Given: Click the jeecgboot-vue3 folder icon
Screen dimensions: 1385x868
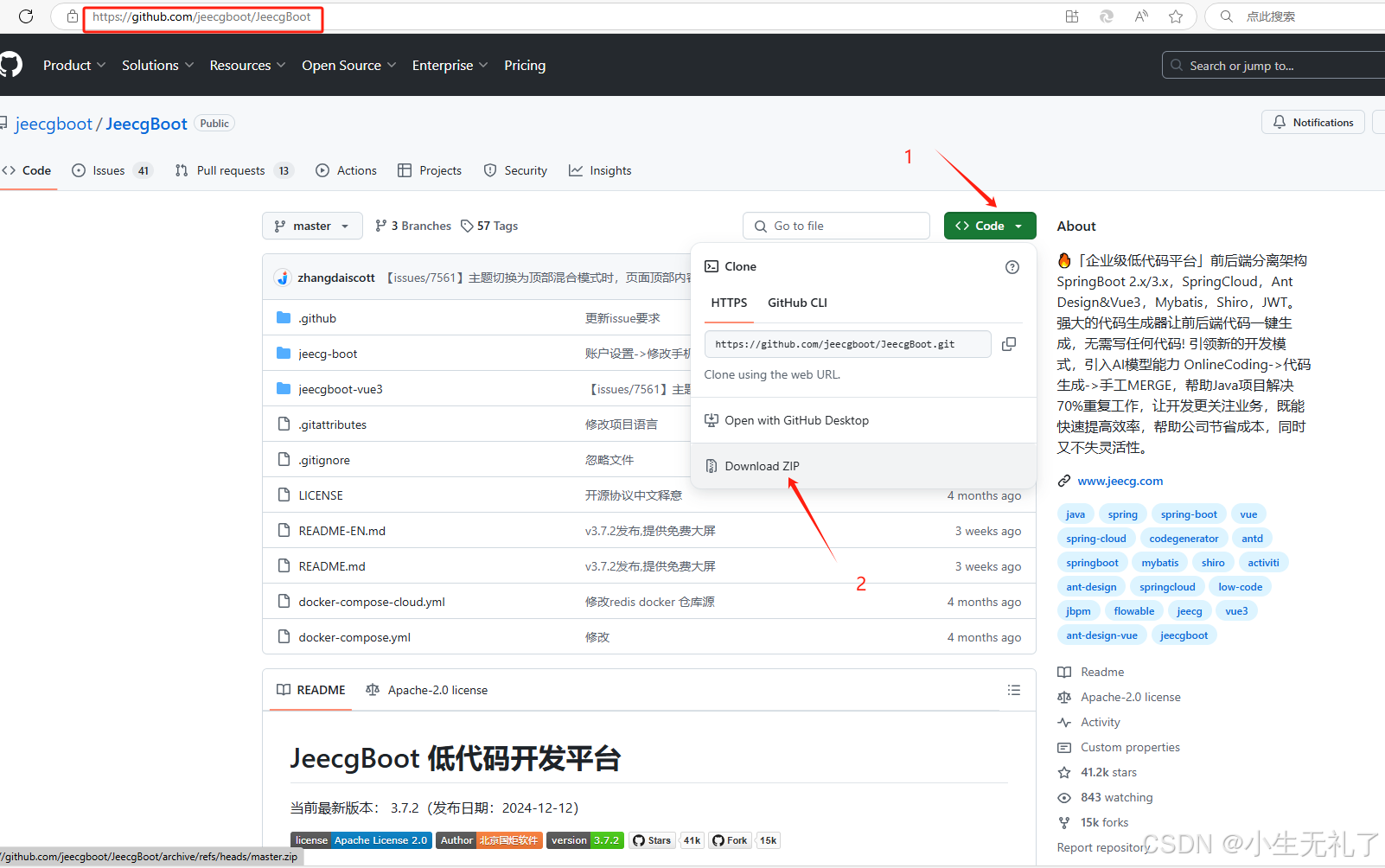Looking at the screenshot, I should click(284, 389).
